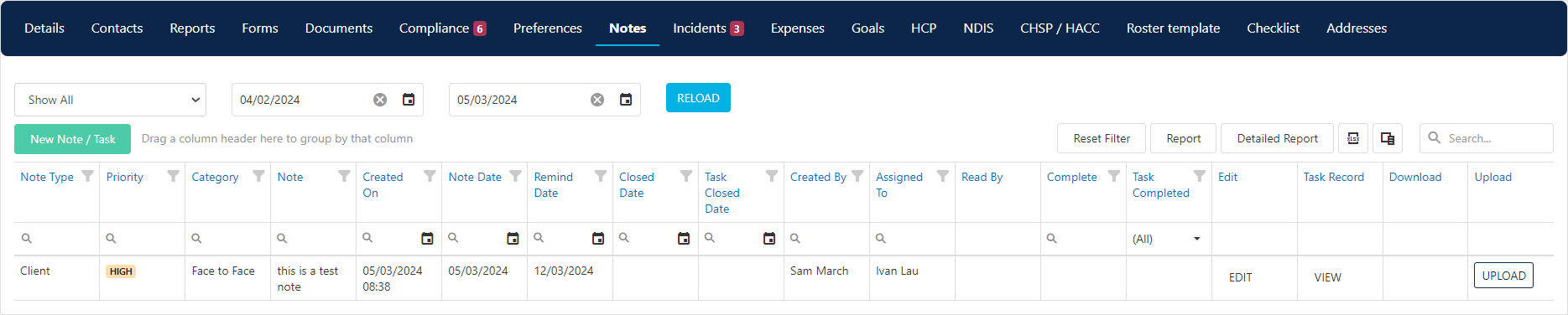The height and width of the screenshot is (315, 1568).
Task: Click VIEW task record for test note
Action: [1327, 277]
